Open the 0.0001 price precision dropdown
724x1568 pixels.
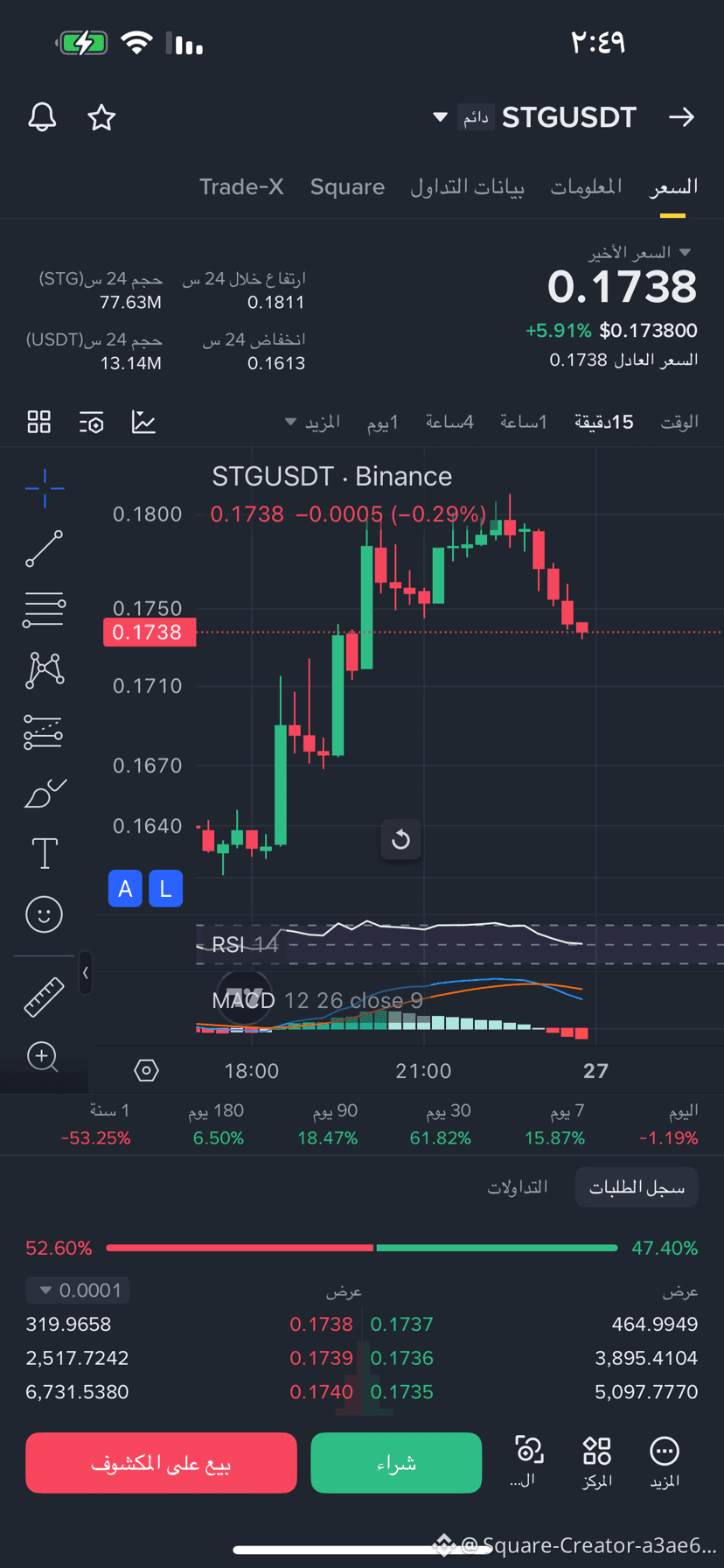[78, 1290]
